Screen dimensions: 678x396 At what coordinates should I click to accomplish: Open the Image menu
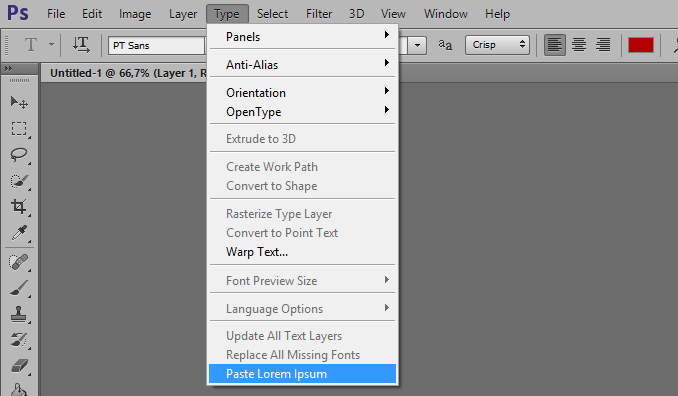coord(135,14)
